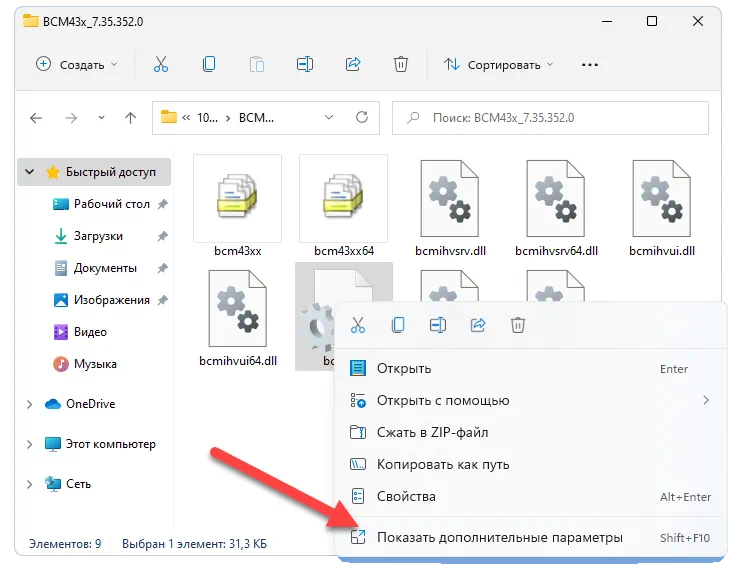The width and height of the screenshot is (739, 568).
Task: Open Этот компьютер in the sidebar
Action: [x=110, y=444]
